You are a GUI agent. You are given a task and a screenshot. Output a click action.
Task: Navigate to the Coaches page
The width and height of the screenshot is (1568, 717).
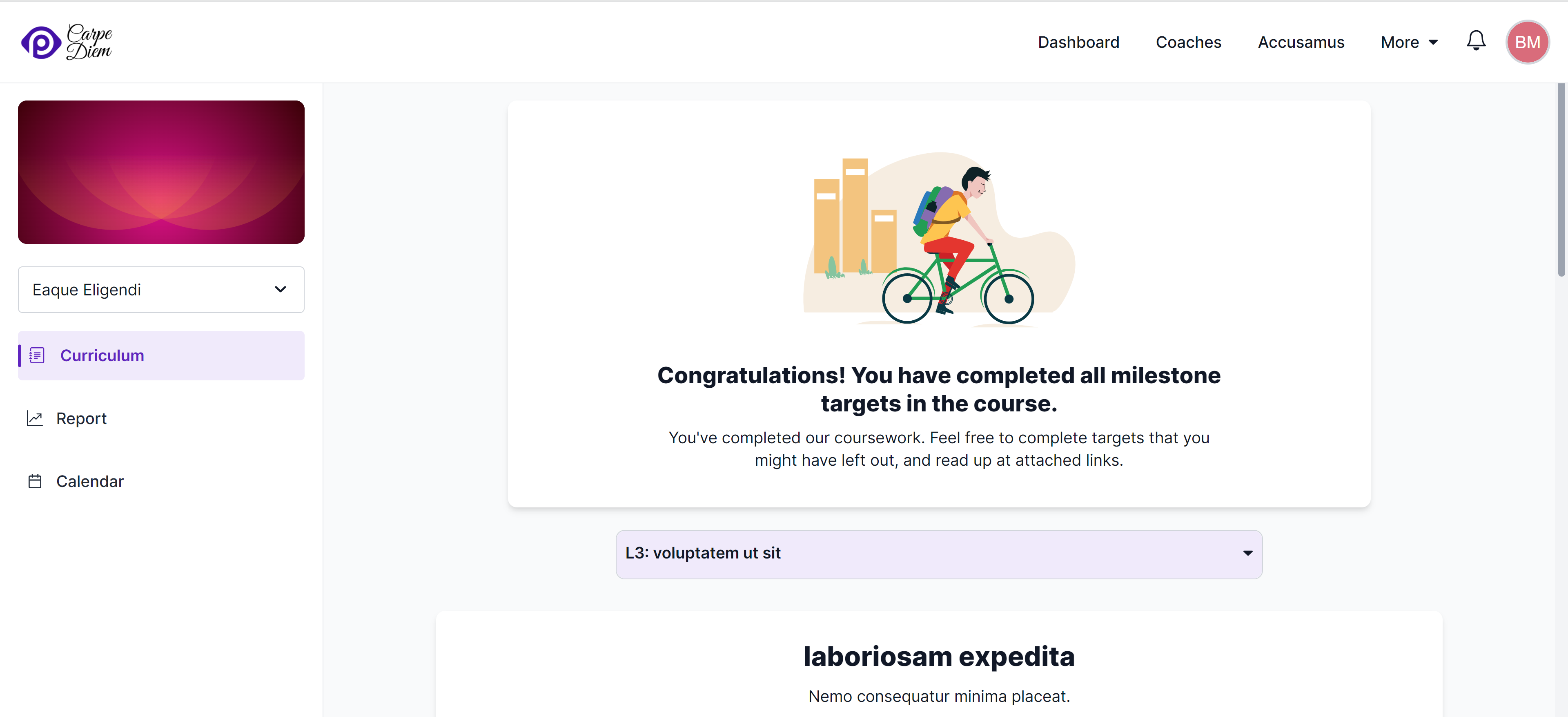click(x=1187, y=42)
